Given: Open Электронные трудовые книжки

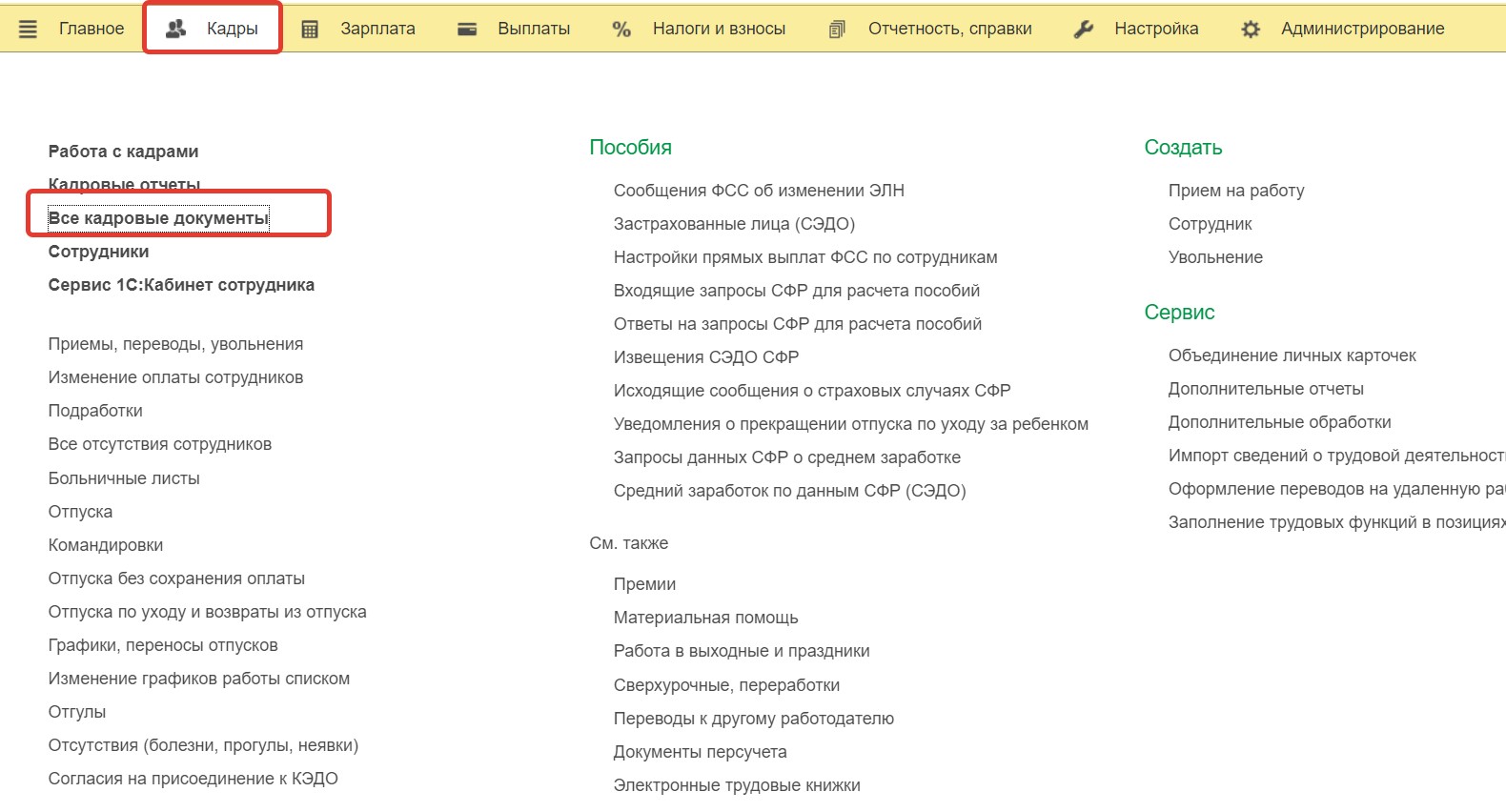Looking at the screenshot, I should pyautogui.click(x=737, y=785).
